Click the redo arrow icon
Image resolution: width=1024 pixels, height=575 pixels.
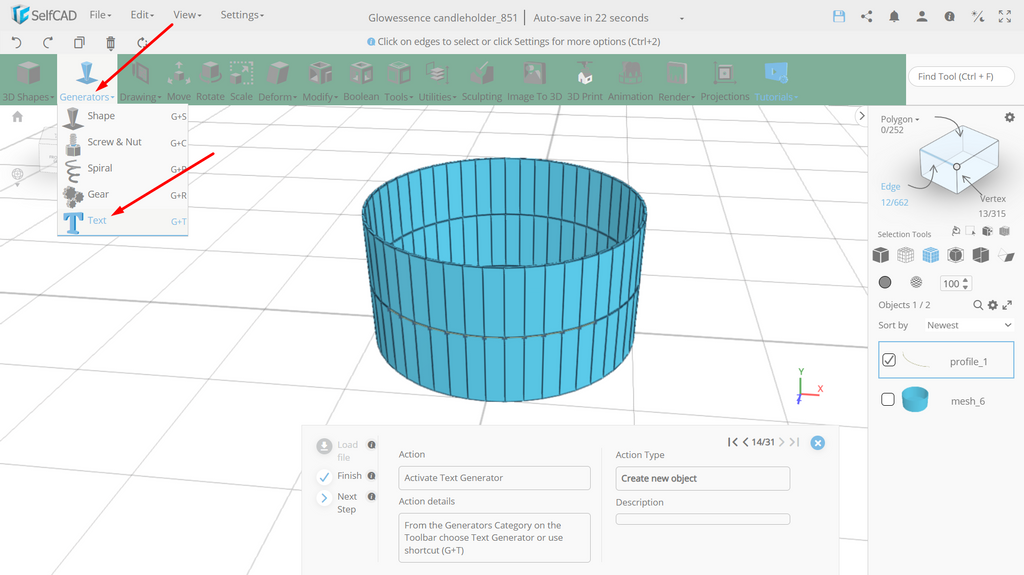48,42
